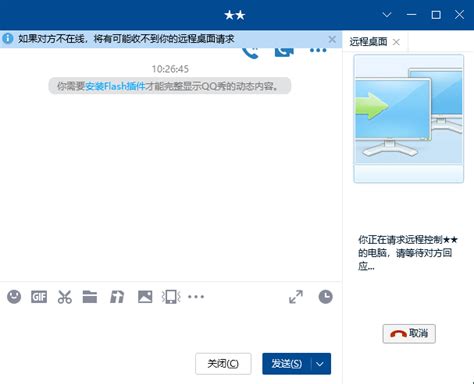Viewport: 474px width, 384px height.
Task: Expand the send options dropdown arrow
Action: point(320,364)
